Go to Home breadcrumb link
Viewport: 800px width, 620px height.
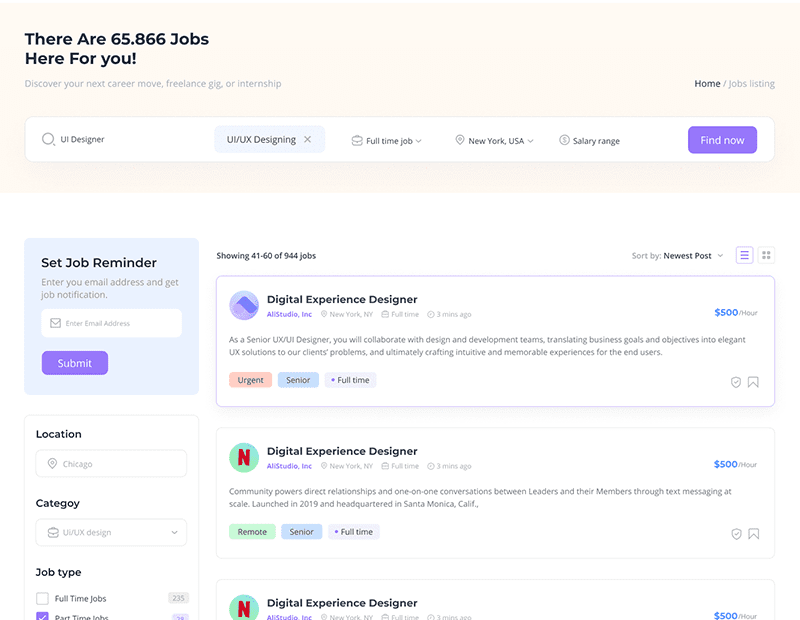click(x=707, y=84)
